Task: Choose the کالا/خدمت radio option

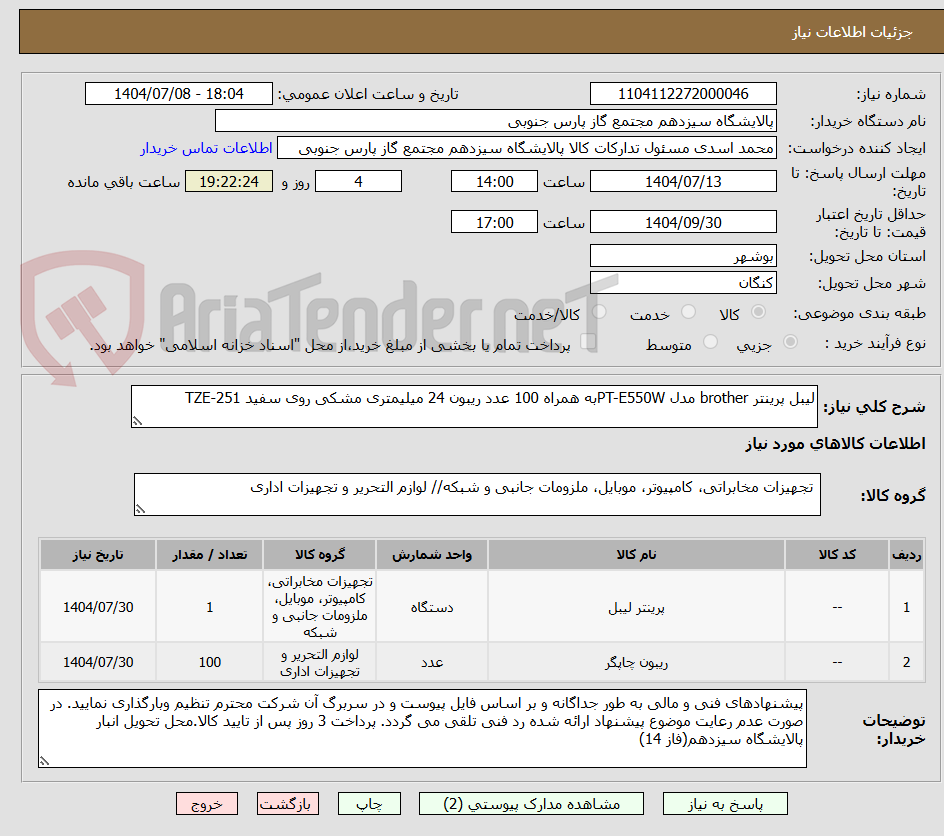Action: (x=600, y=311)
